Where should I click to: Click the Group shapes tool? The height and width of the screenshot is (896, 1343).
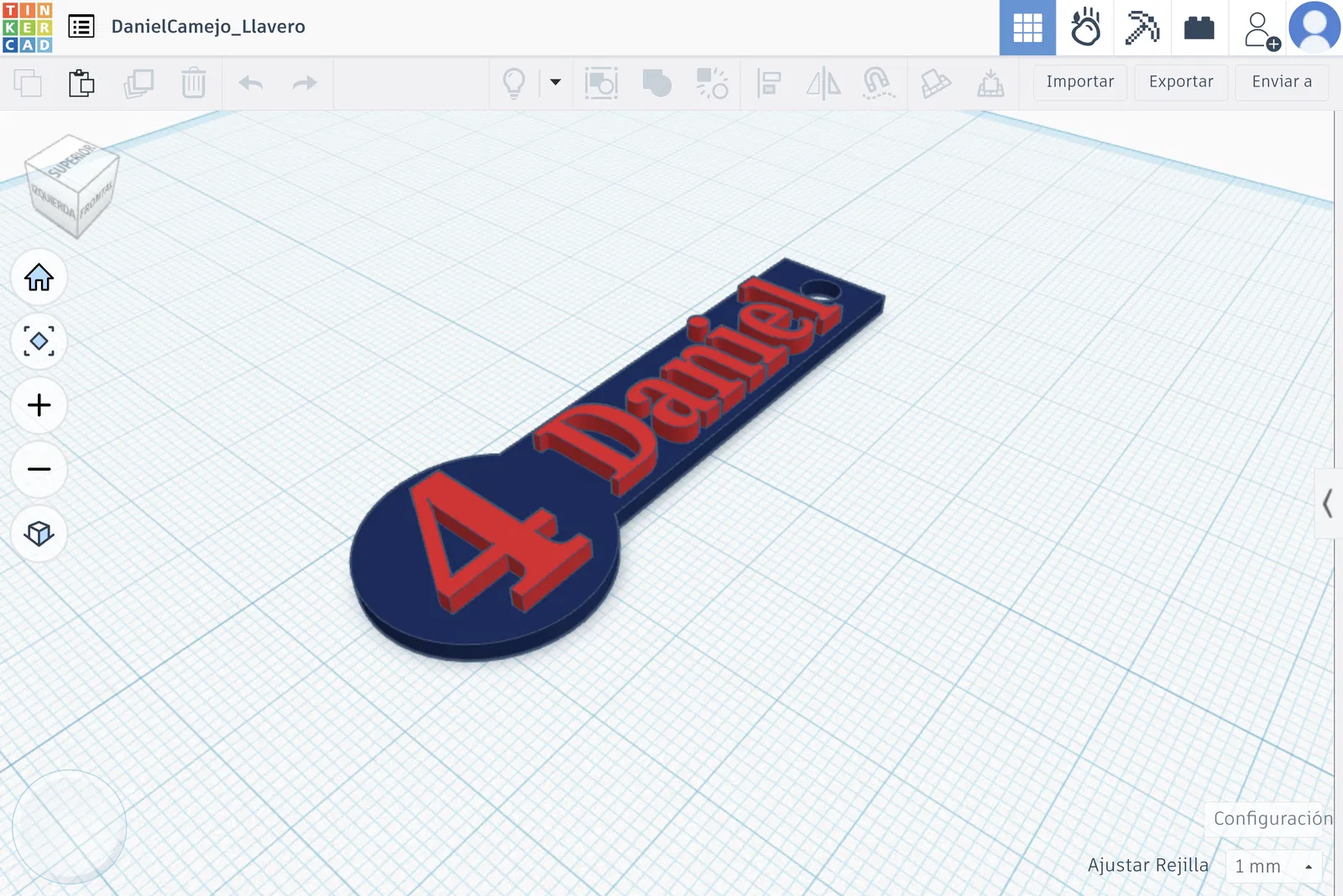[601, 83]
